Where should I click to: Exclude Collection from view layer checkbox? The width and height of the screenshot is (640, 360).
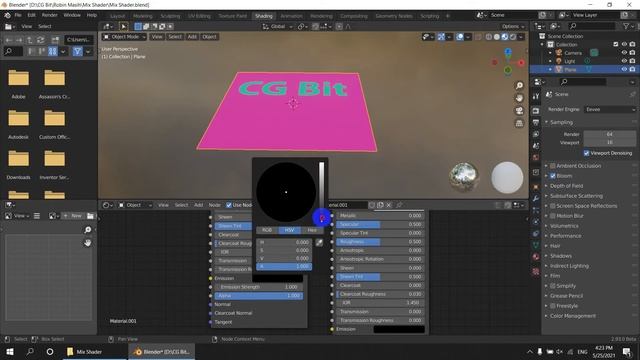(616, 44)
